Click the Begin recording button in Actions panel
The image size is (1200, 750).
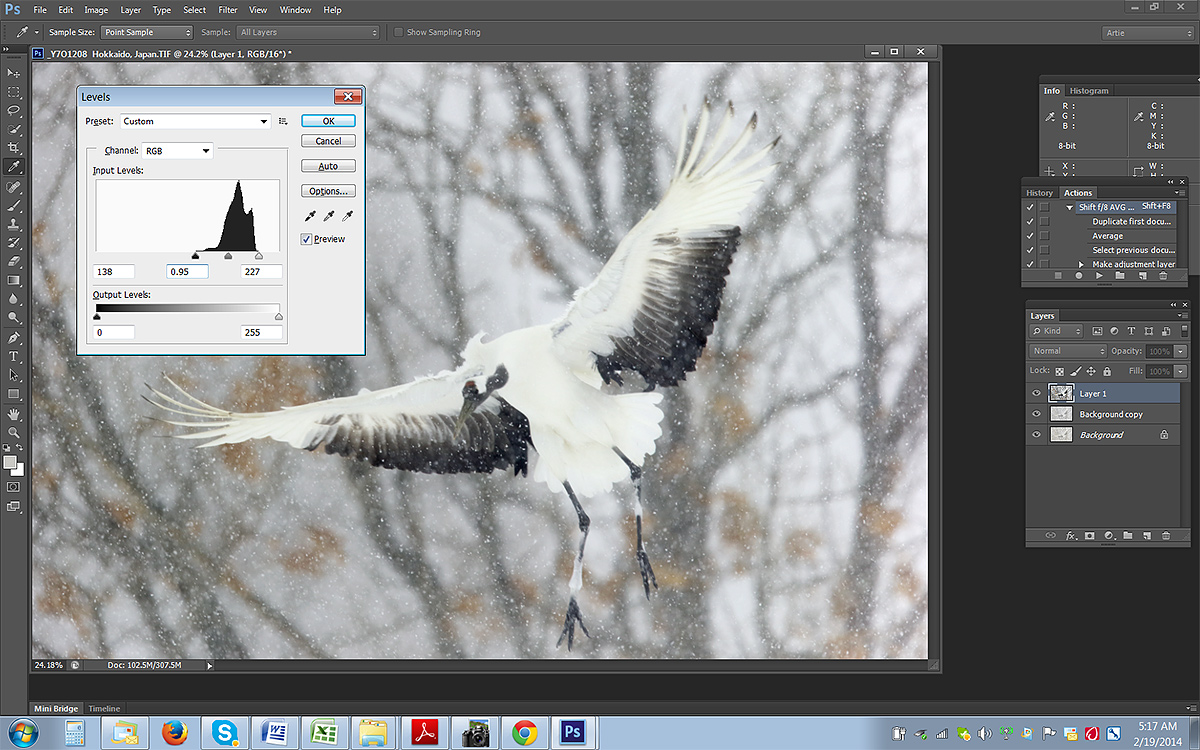(x=1079, y=275)
